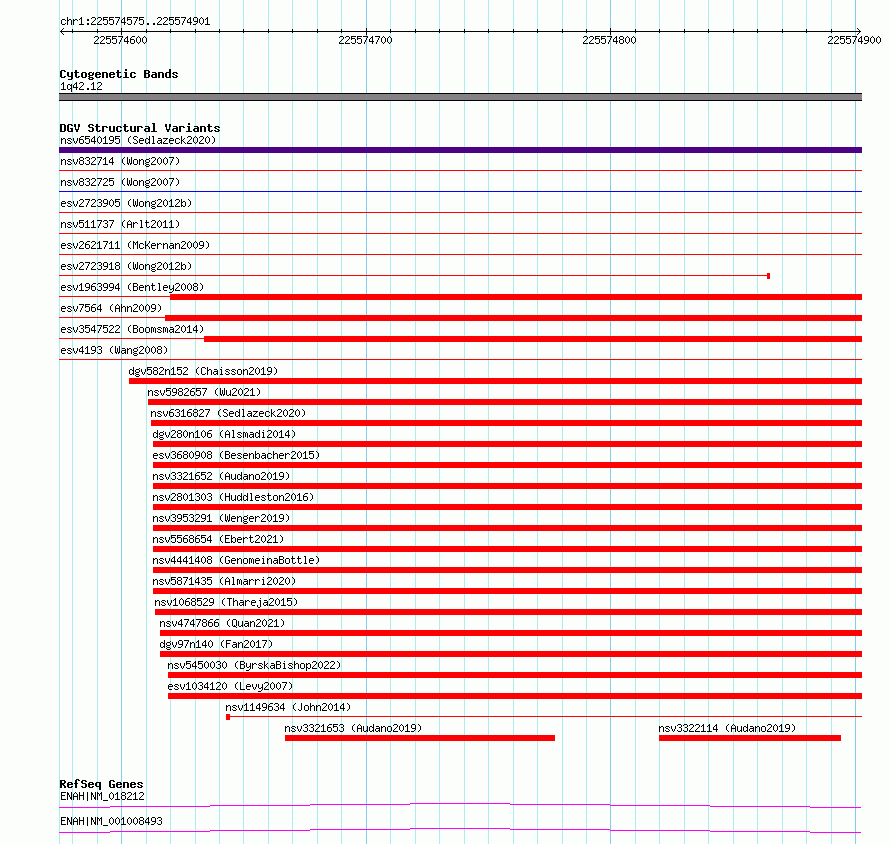890x844 pixels.
Task: Click chr1:225574575..225574901 region label
Action: [135, 22]
